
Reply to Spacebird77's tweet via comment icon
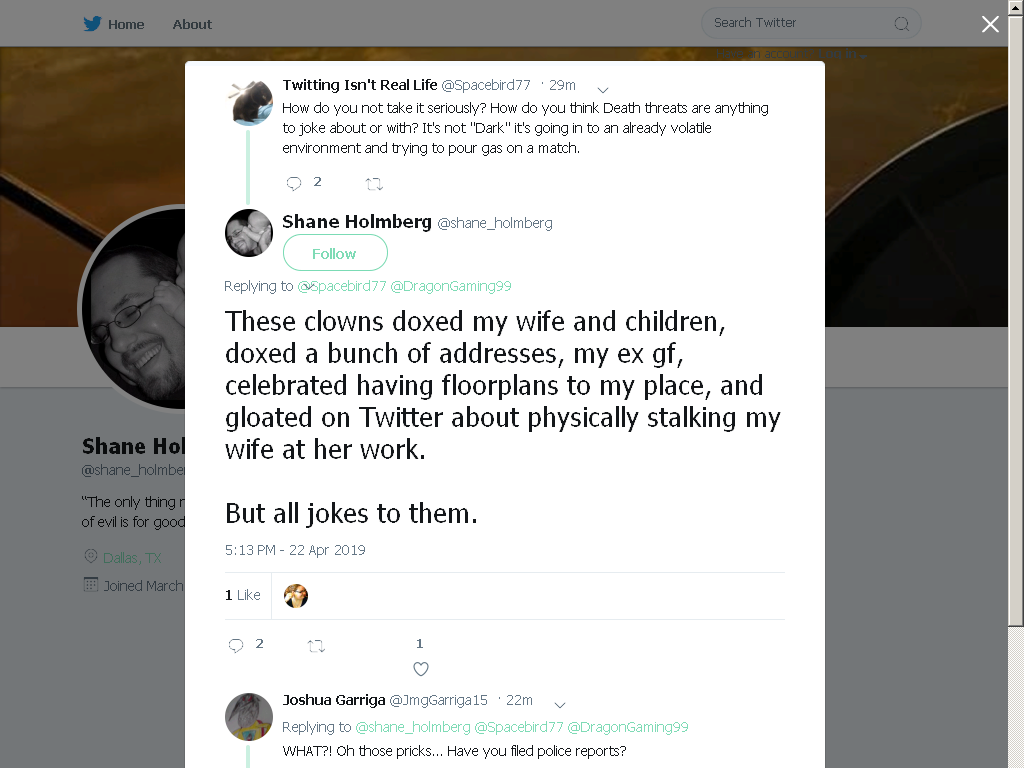pyautogui.click(x=294, y=184)
